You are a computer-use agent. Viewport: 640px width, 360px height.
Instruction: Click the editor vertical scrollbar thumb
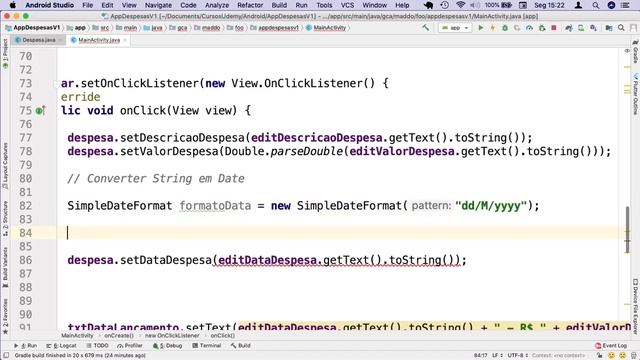coord(627,230)
